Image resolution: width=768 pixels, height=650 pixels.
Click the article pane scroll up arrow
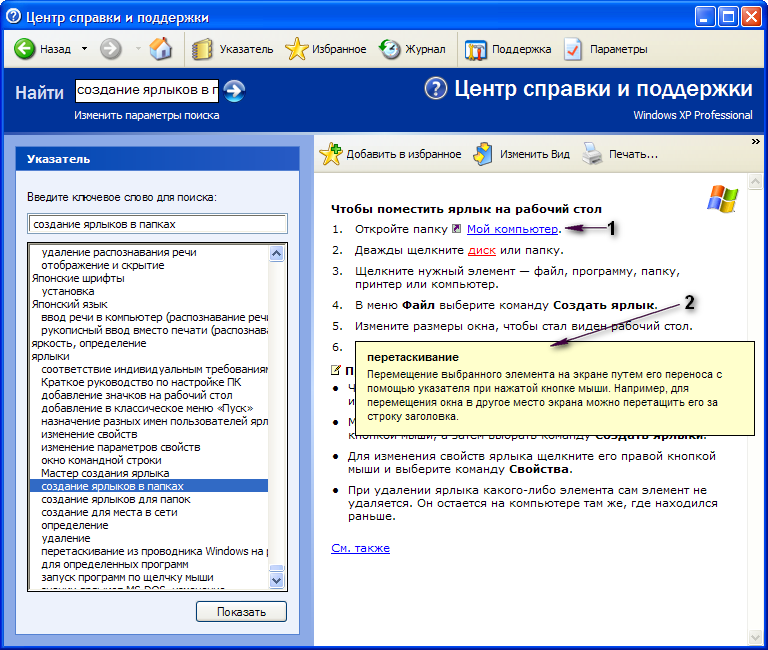click(x=756, y=182)
